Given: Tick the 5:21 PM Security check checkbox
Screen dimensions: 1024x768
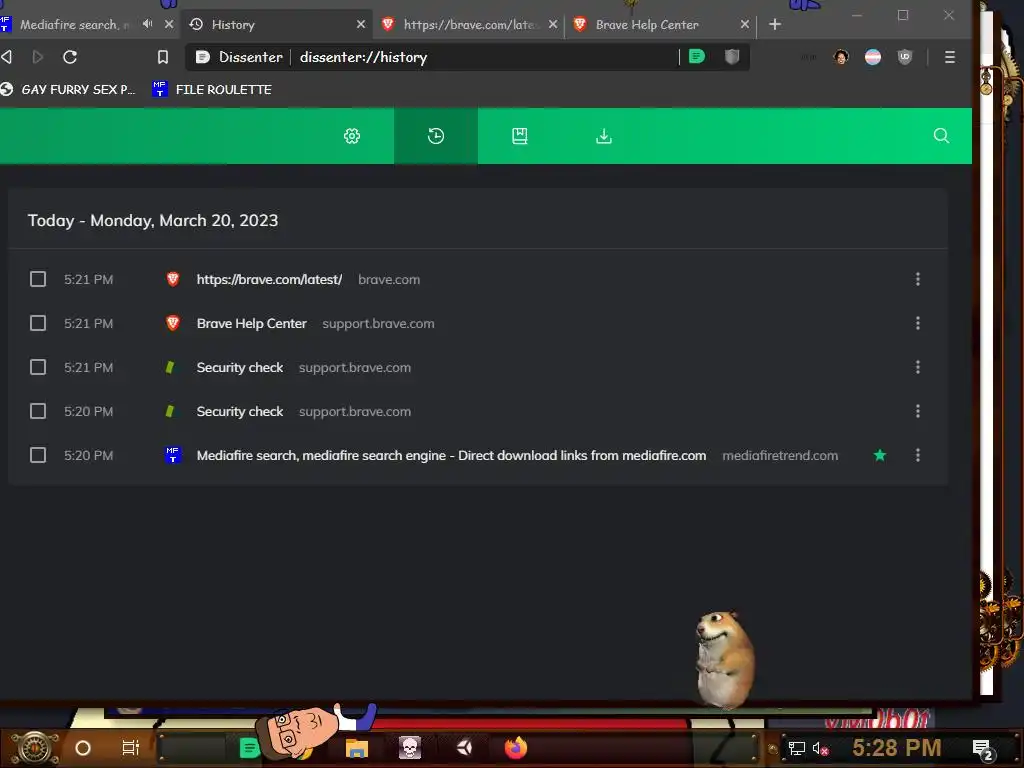Looking at the screenshot, I should click(x=38, y=367).
